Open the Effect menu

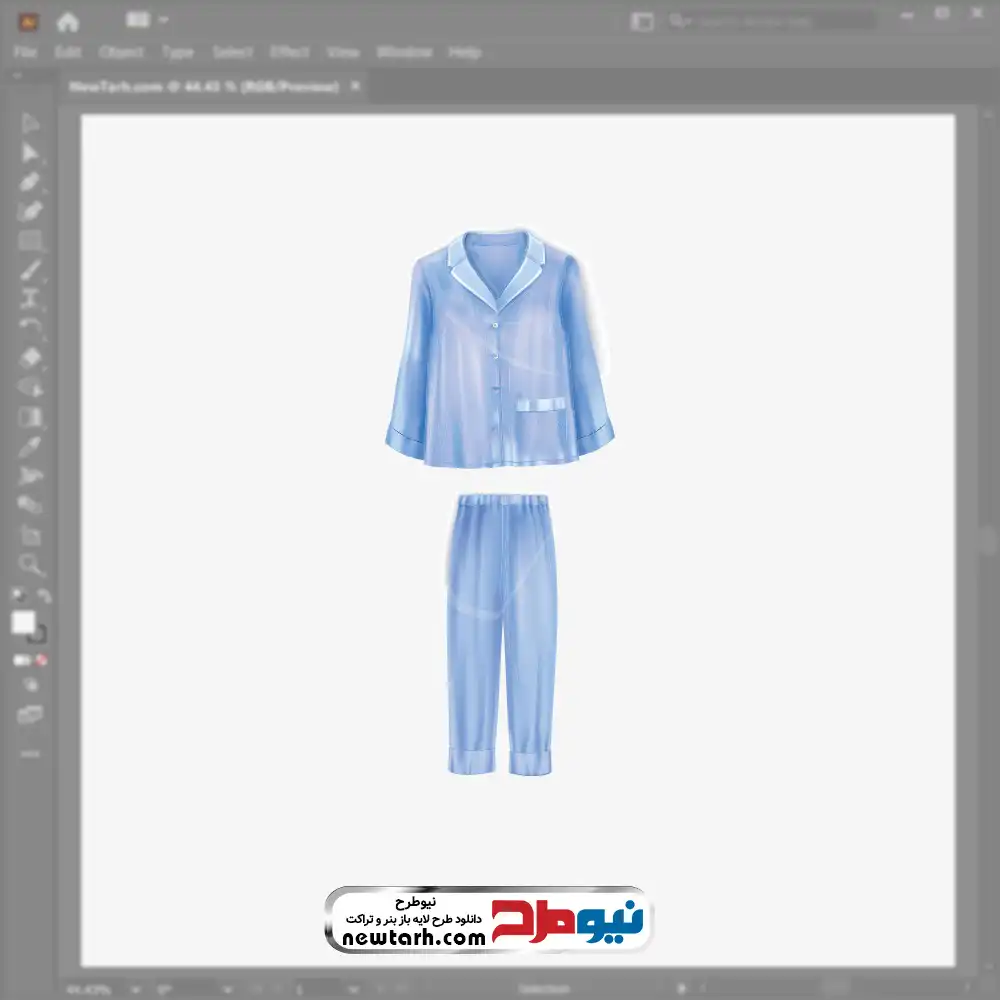[290, 52]
